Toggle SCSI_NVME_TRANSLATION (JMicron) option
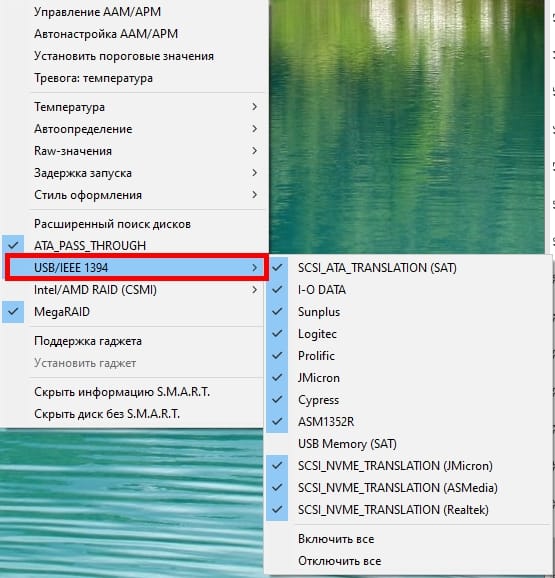Viewport: 555px width, 578px height. 408,466
